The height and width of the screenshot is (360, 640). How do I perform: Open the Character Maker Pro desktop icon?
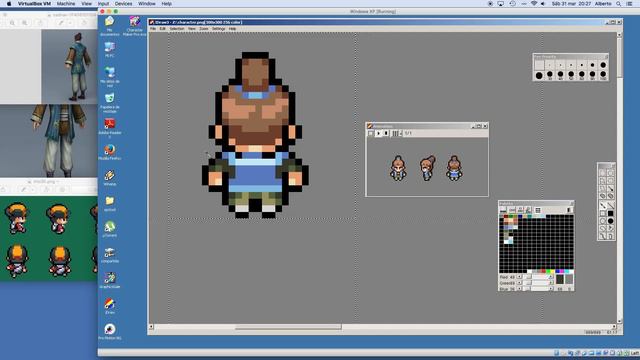point(134,26)
